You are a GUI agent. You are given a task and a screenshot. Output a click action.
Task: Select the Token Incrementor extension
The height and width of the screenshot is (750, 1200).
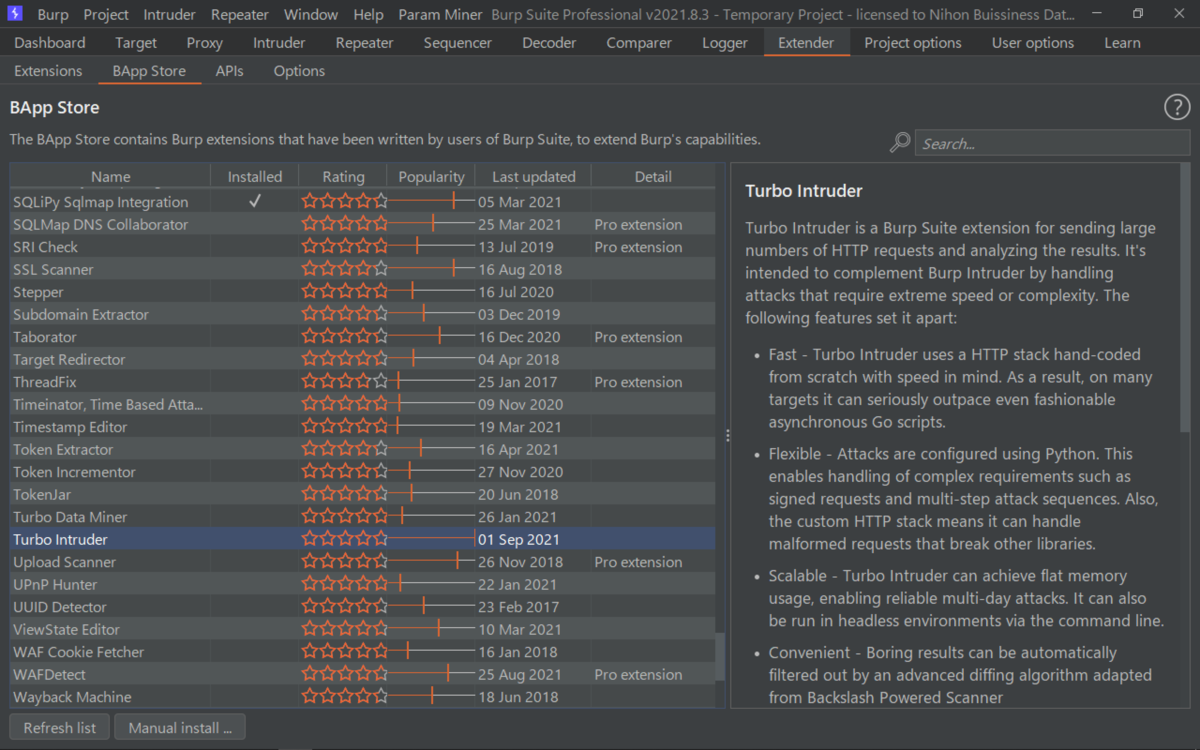[x=362, y=472]
